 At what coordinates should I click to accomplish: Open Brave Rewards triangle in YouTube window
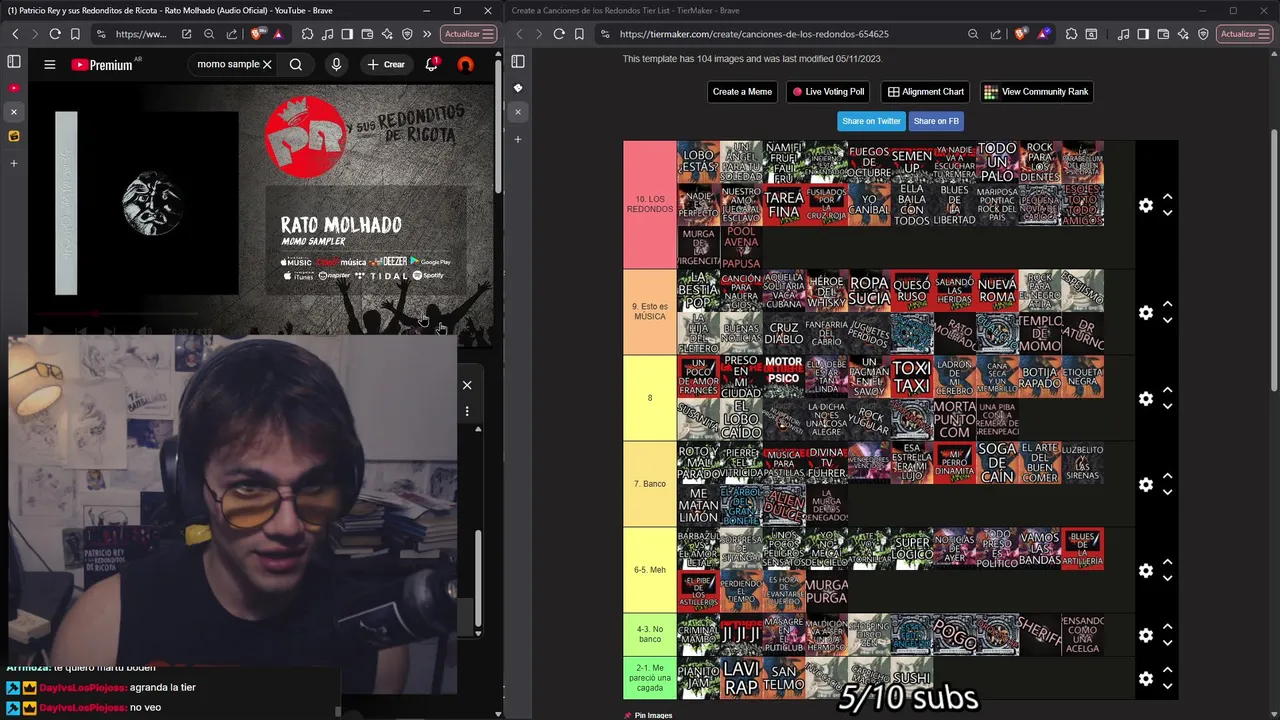pos(277,34)
